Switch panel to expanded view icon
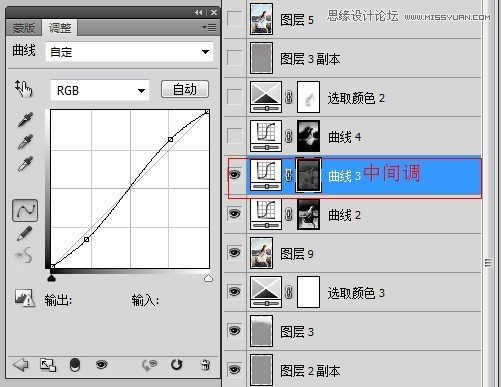 point(48,365)
